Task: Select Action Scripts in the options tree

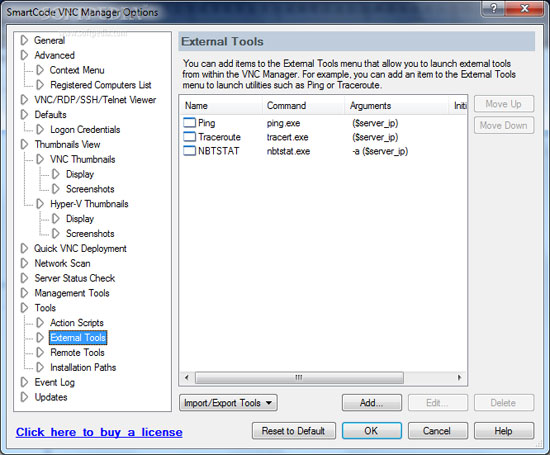Action: point(77,323)
